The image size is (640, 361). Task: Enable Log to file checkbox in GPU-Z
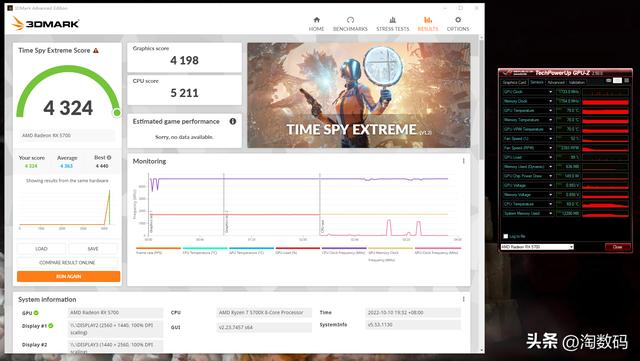pos(506,236)
